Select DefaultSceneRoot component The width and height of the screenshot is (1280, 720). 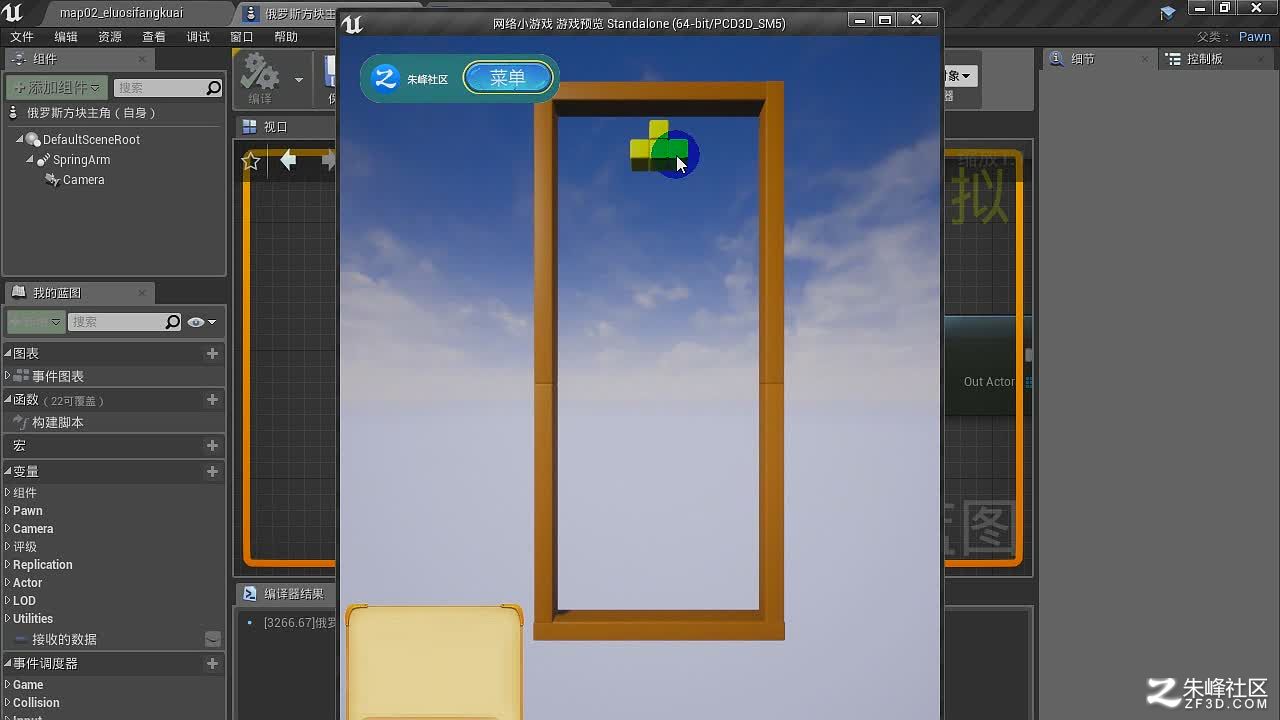coord(91,140)
